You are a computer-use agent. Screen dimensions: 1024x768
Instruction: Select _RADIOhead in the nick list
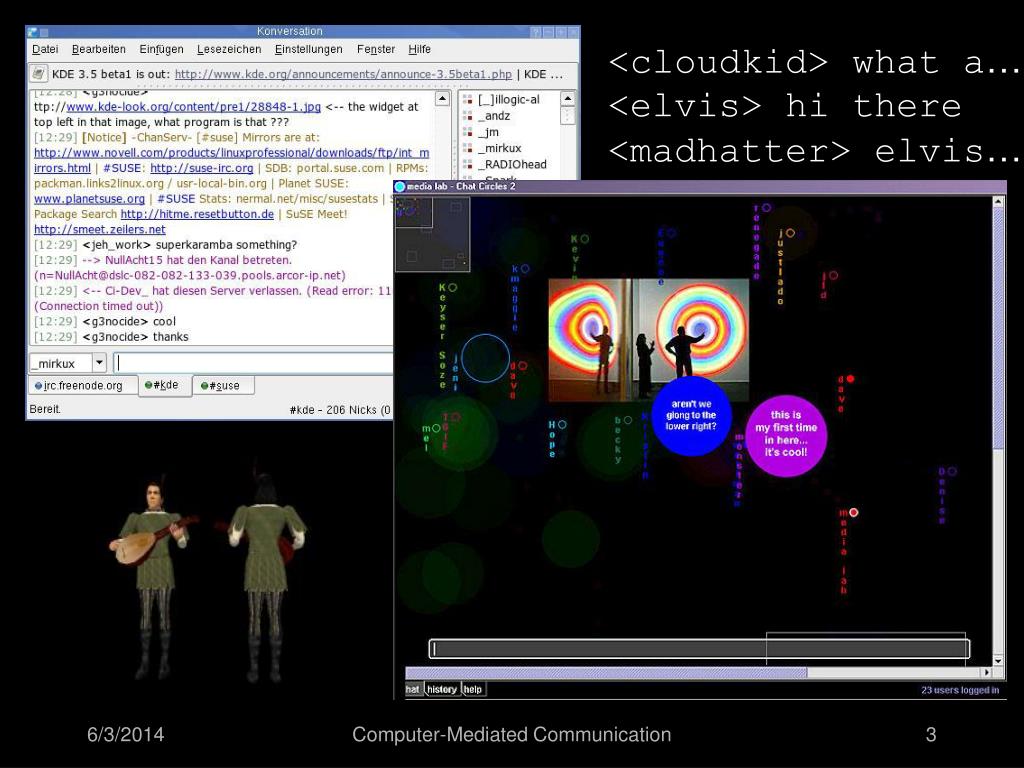click(512, 165)
